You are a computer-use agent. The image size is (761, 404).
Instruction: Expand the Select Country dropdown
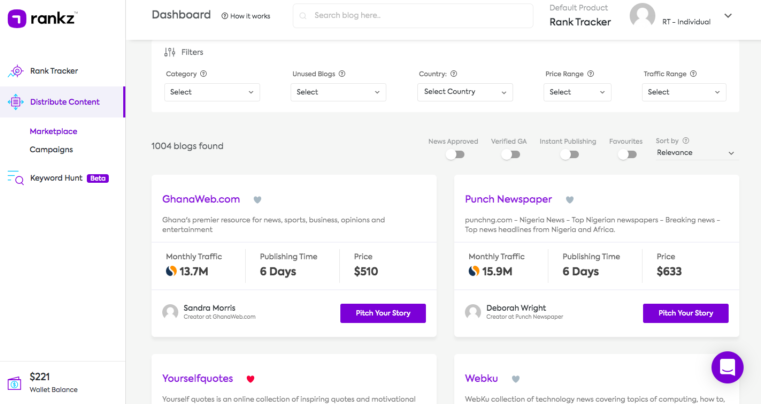pos(465,92)
